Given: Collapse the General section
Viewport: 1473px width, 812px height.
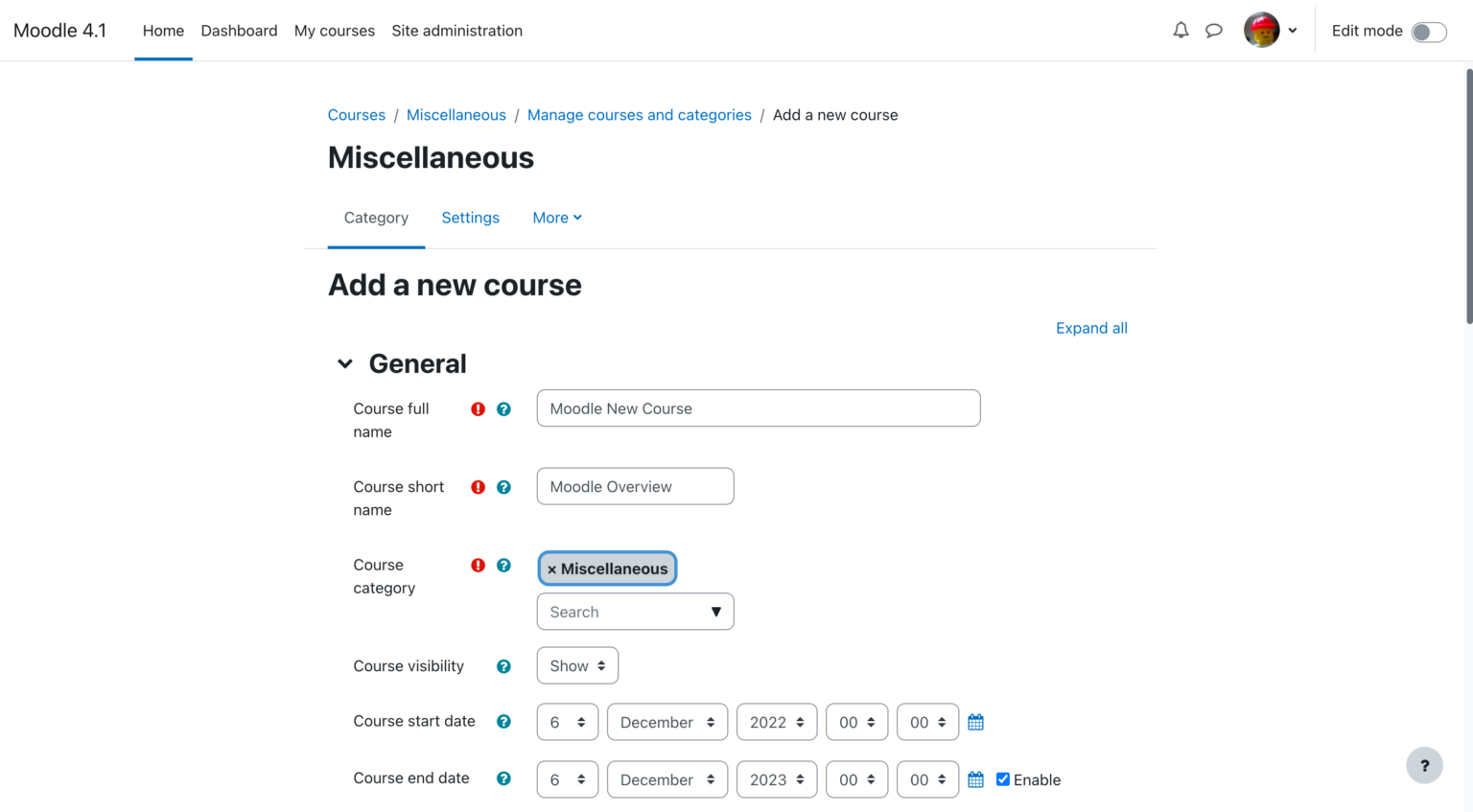Looking at the screenshot, I should tap(345, 363).
